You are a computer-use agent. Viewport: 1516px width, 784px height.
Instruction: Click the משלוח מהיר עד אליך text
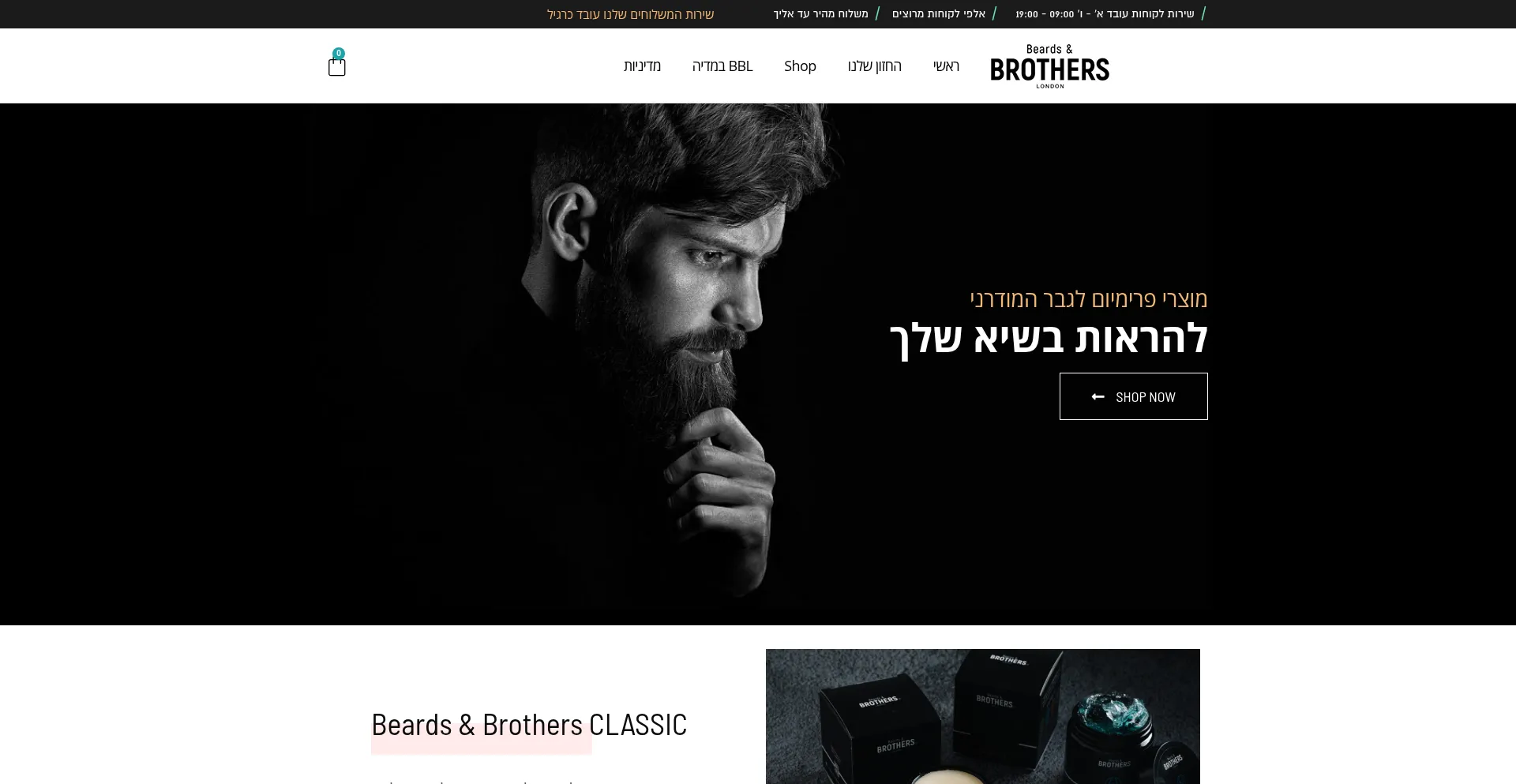point(820,13)
